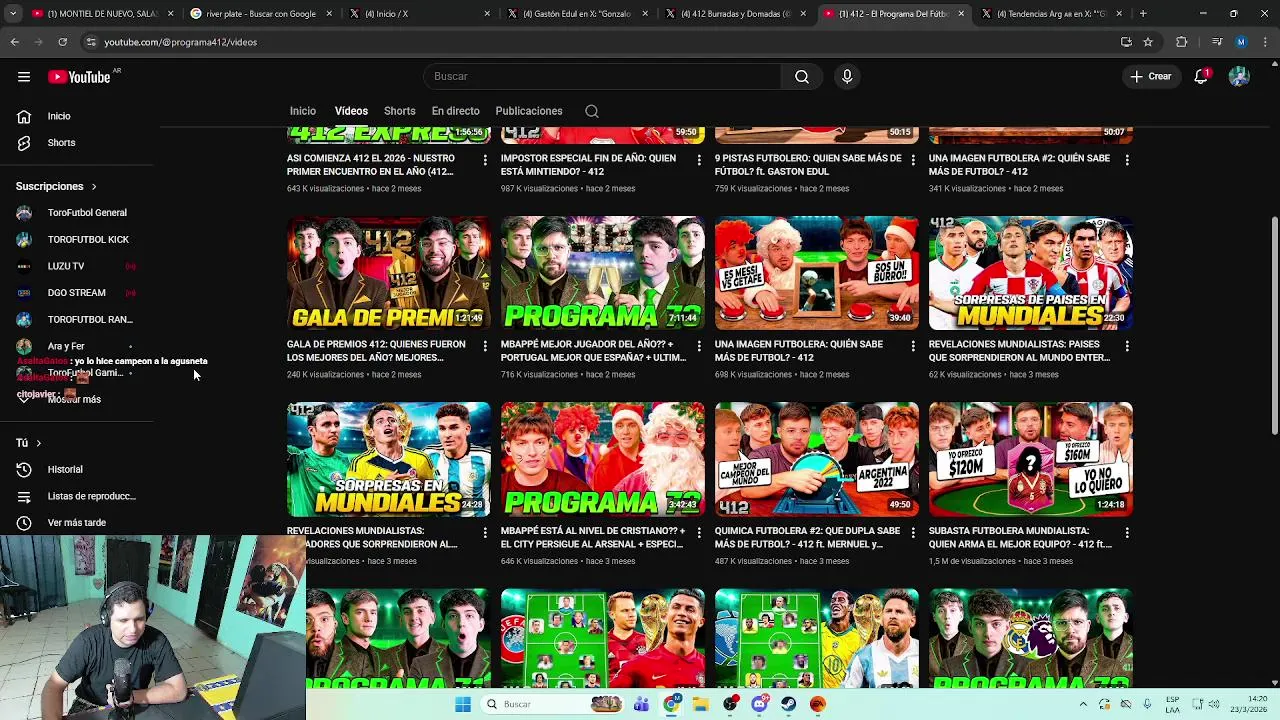The image size is (1280, 720).
Task: Search within channel using magnifier icon
Action: [x=592, y=111]
